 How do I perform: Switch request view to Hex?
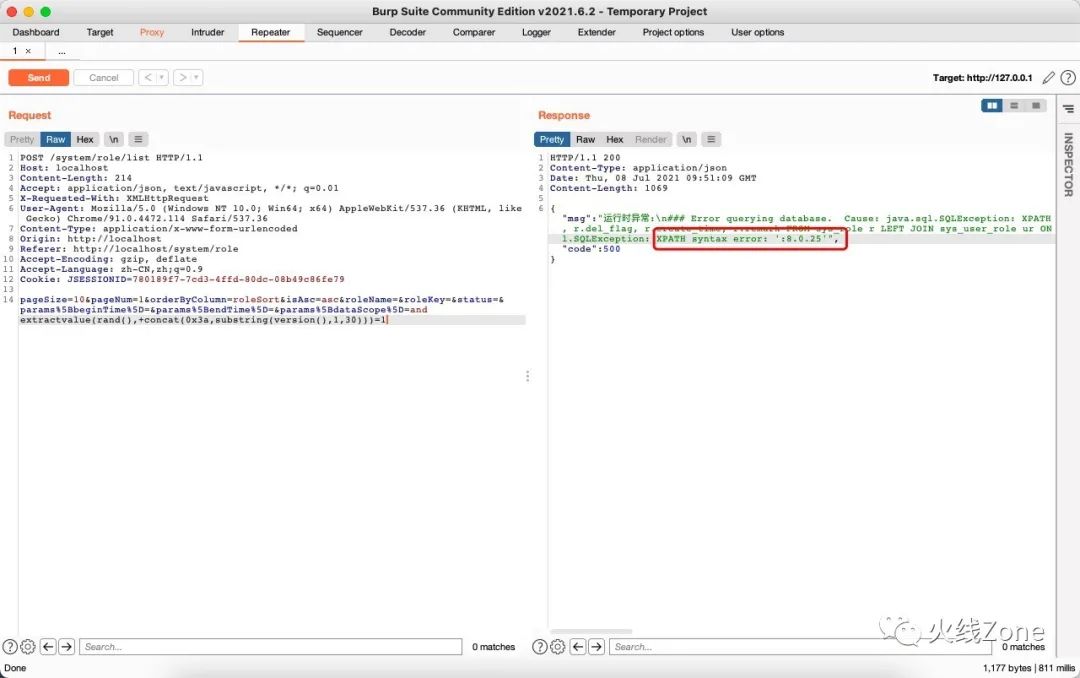coord(85,139)
